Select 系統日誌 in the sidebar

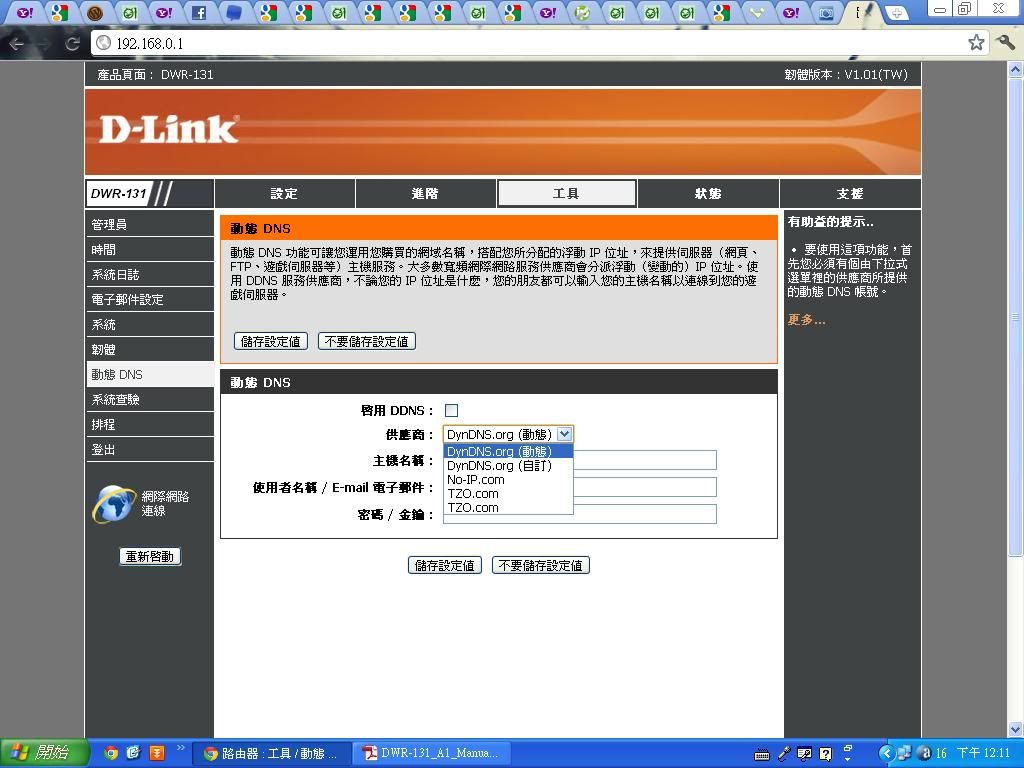click(x=116, y=275)
